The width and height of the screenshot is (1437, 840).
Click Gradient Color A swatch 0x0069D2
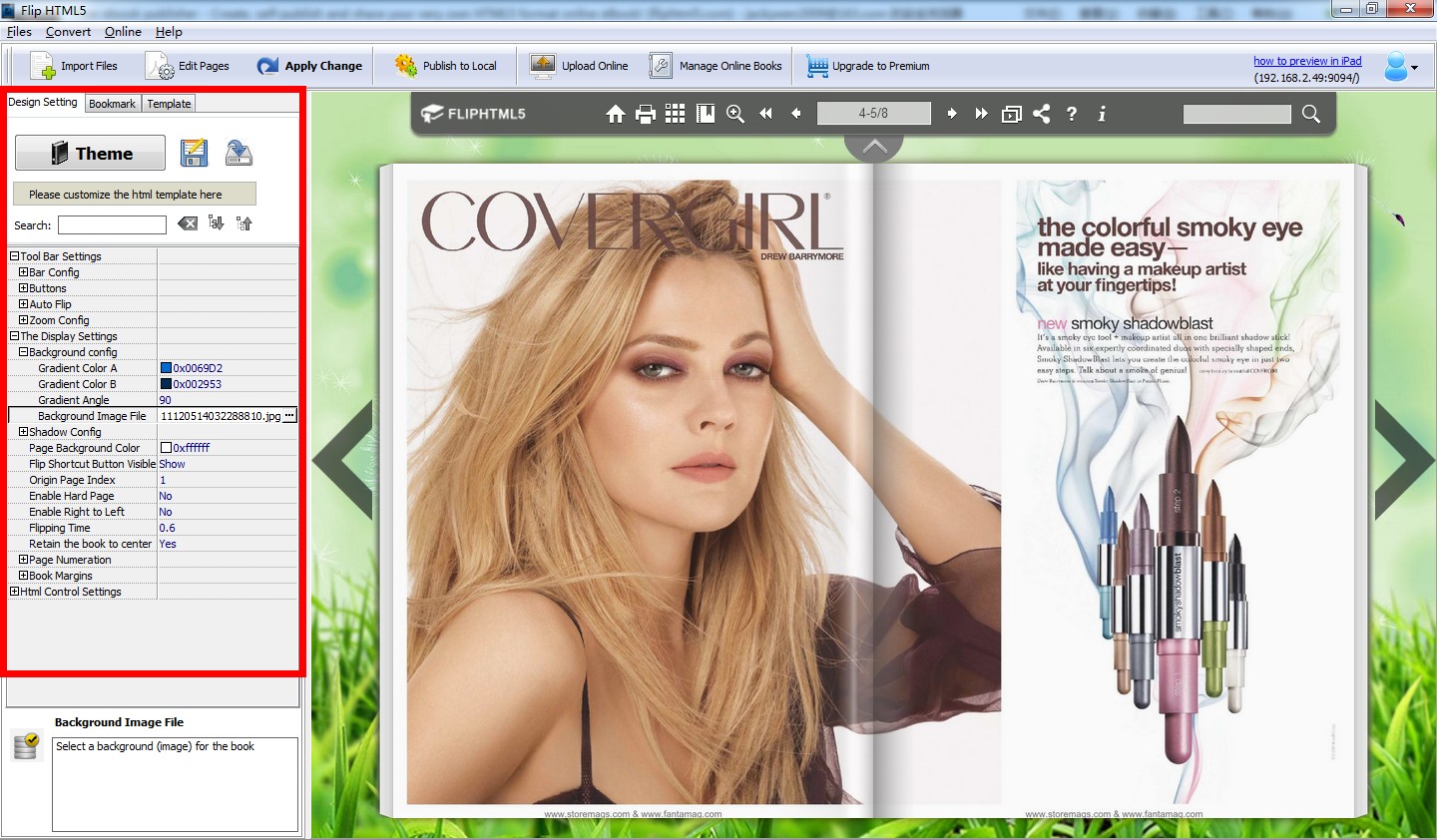(166, 368)
